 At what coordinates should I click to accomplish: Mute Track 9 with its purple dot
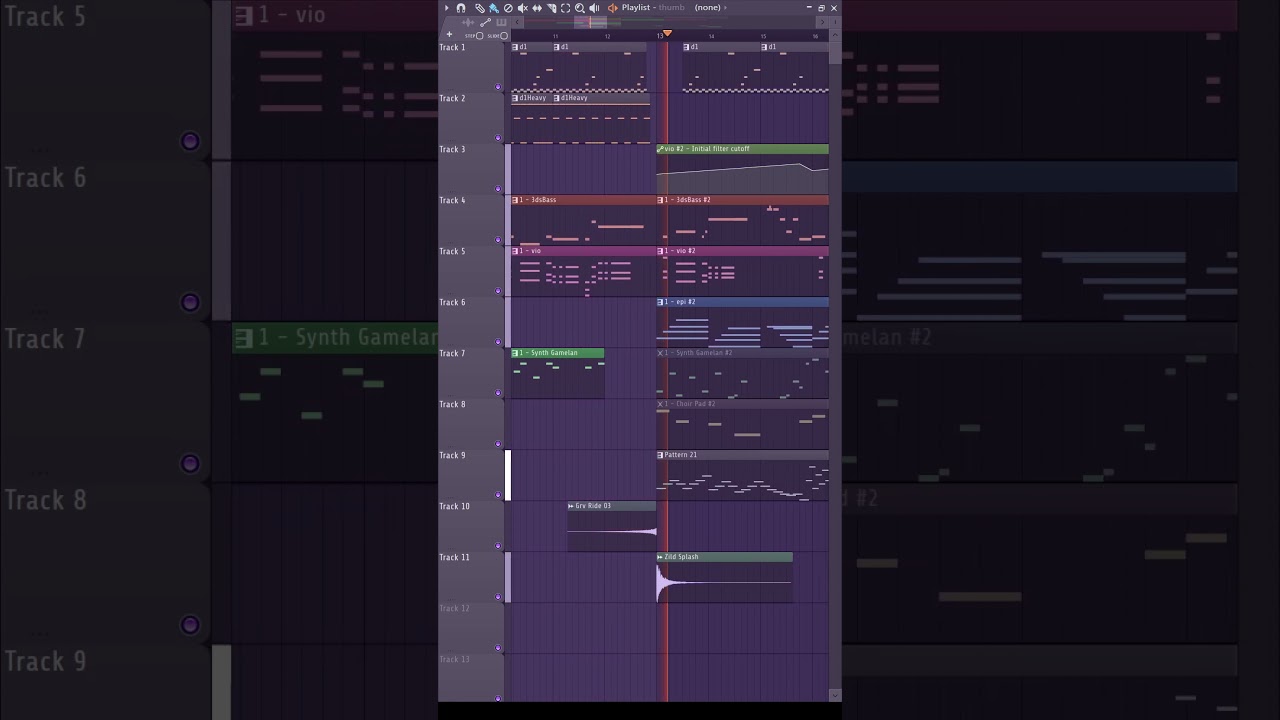498,495
